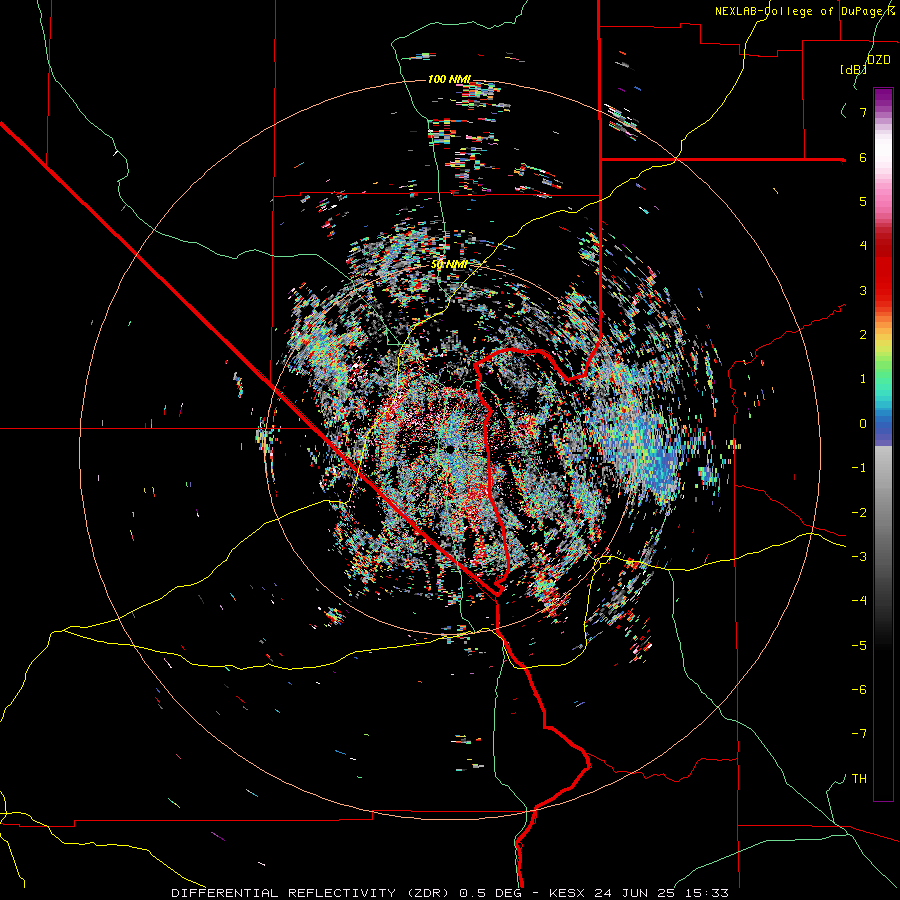The width and height of the screenshot is (900, 900).
Task: Click the TH threshold label
Action: [859, 779]
